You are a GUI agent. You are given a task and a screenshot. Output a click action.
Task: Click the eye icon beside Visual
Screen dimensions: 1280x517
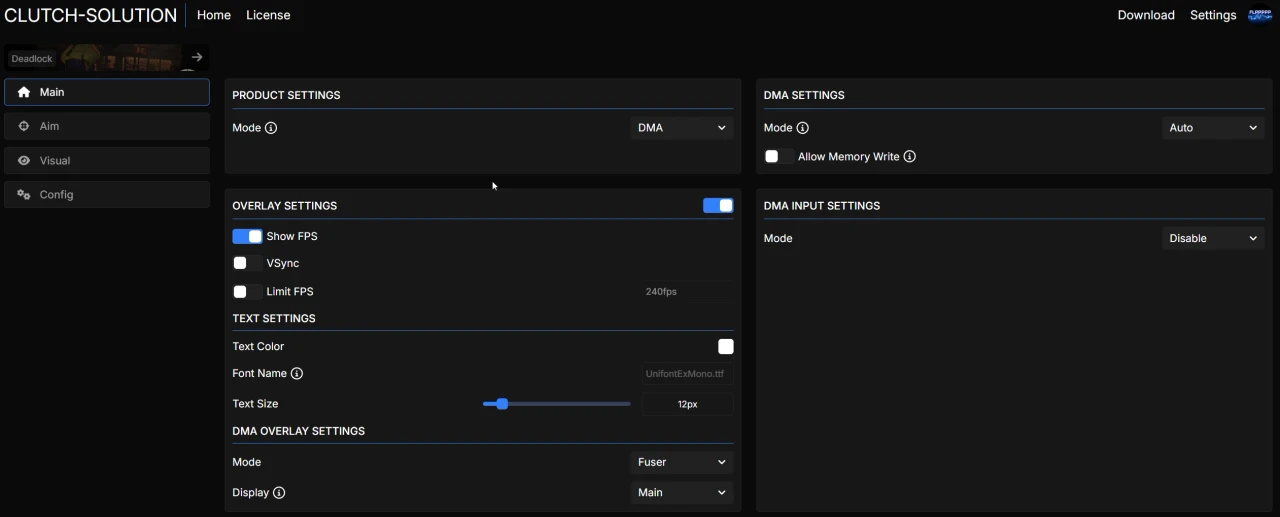pyautogui.click(x=24, y=160)
